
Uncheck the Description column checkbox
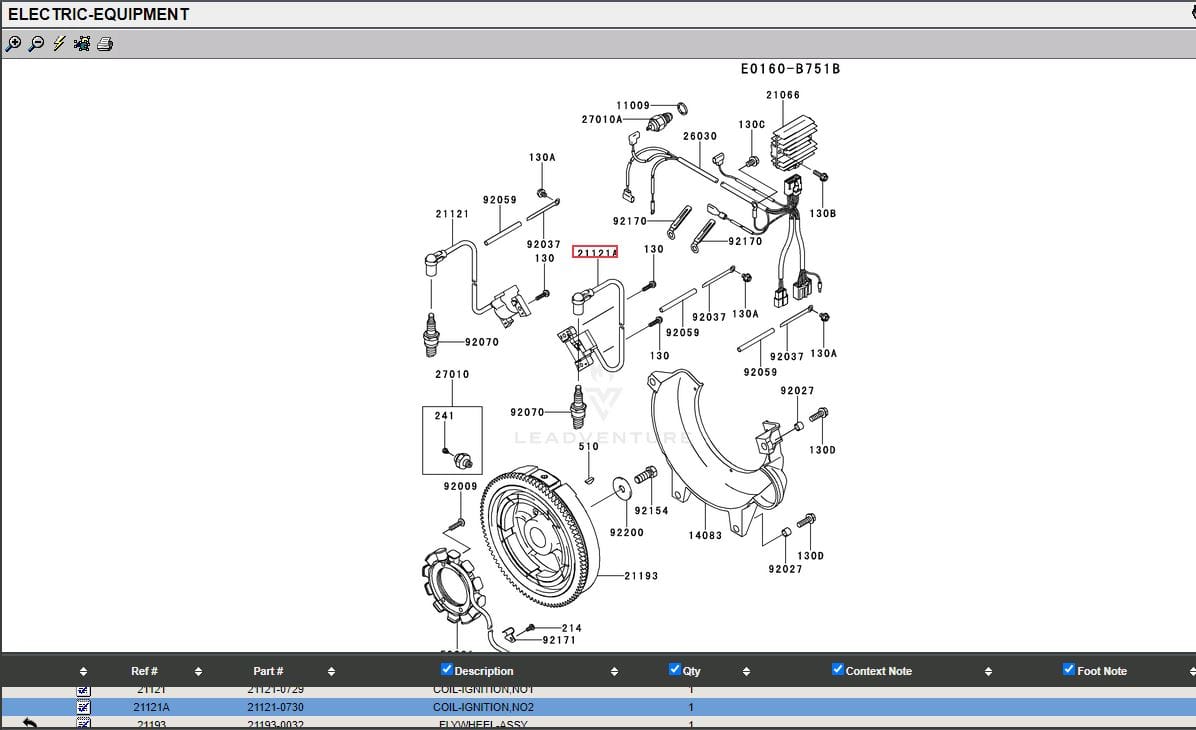(447, 670)
